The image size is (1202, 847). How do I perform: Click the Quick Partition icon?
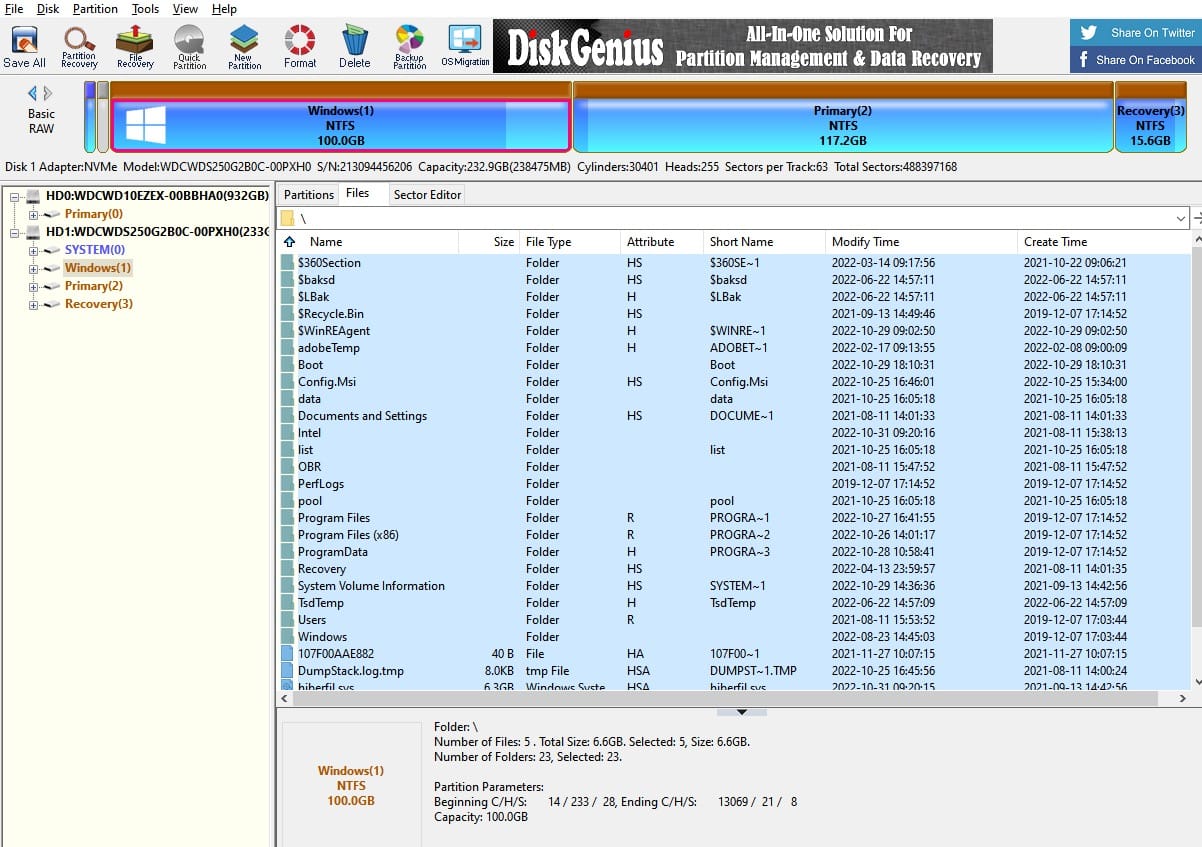point(189,46)
